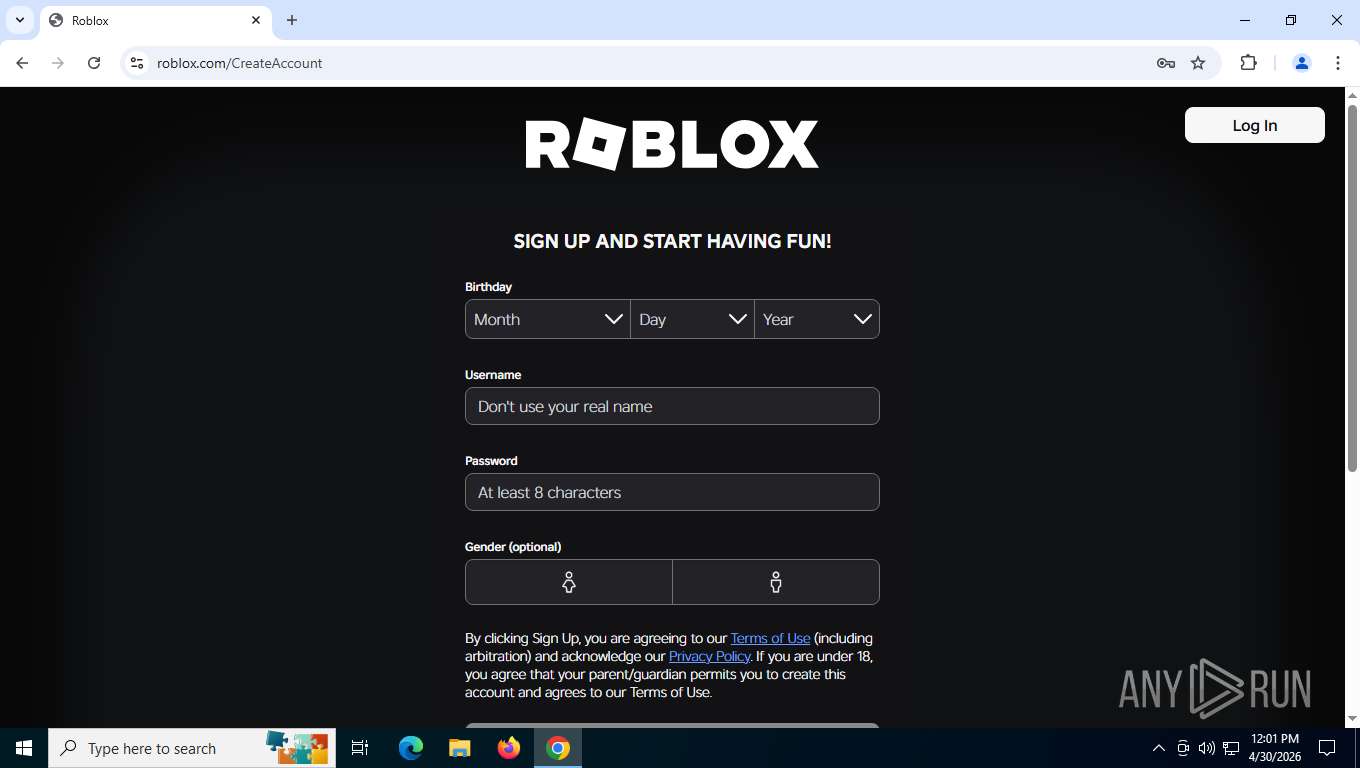
Task: Click the Password input field
Action: click(x=672, y=492)
